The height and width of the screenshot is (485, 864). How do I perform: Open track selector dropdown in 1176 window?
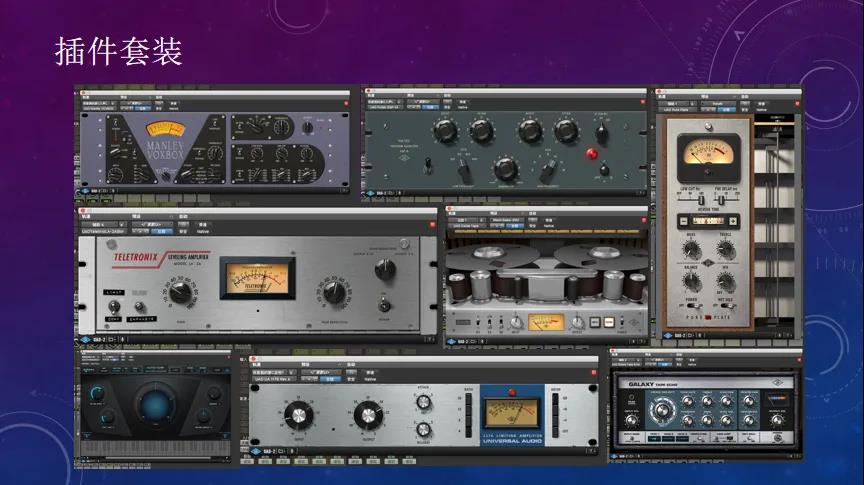coord(274,373)
